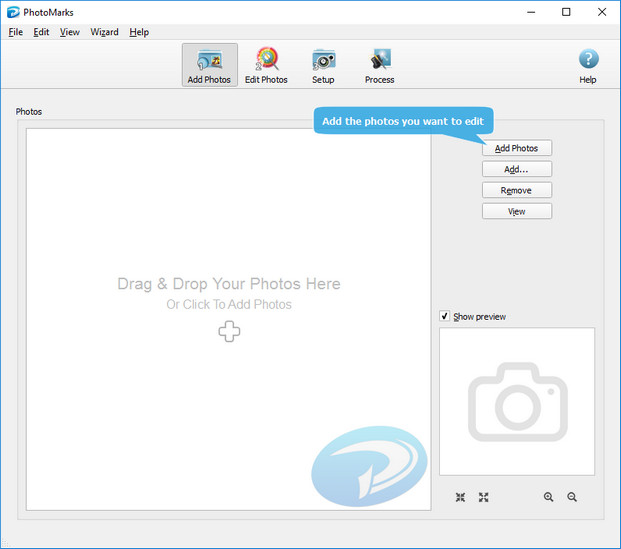This screenshot has width=621, height=549.
Task: Open the Wizard menu
Action: pyautogui.click(x=104, y=32)
